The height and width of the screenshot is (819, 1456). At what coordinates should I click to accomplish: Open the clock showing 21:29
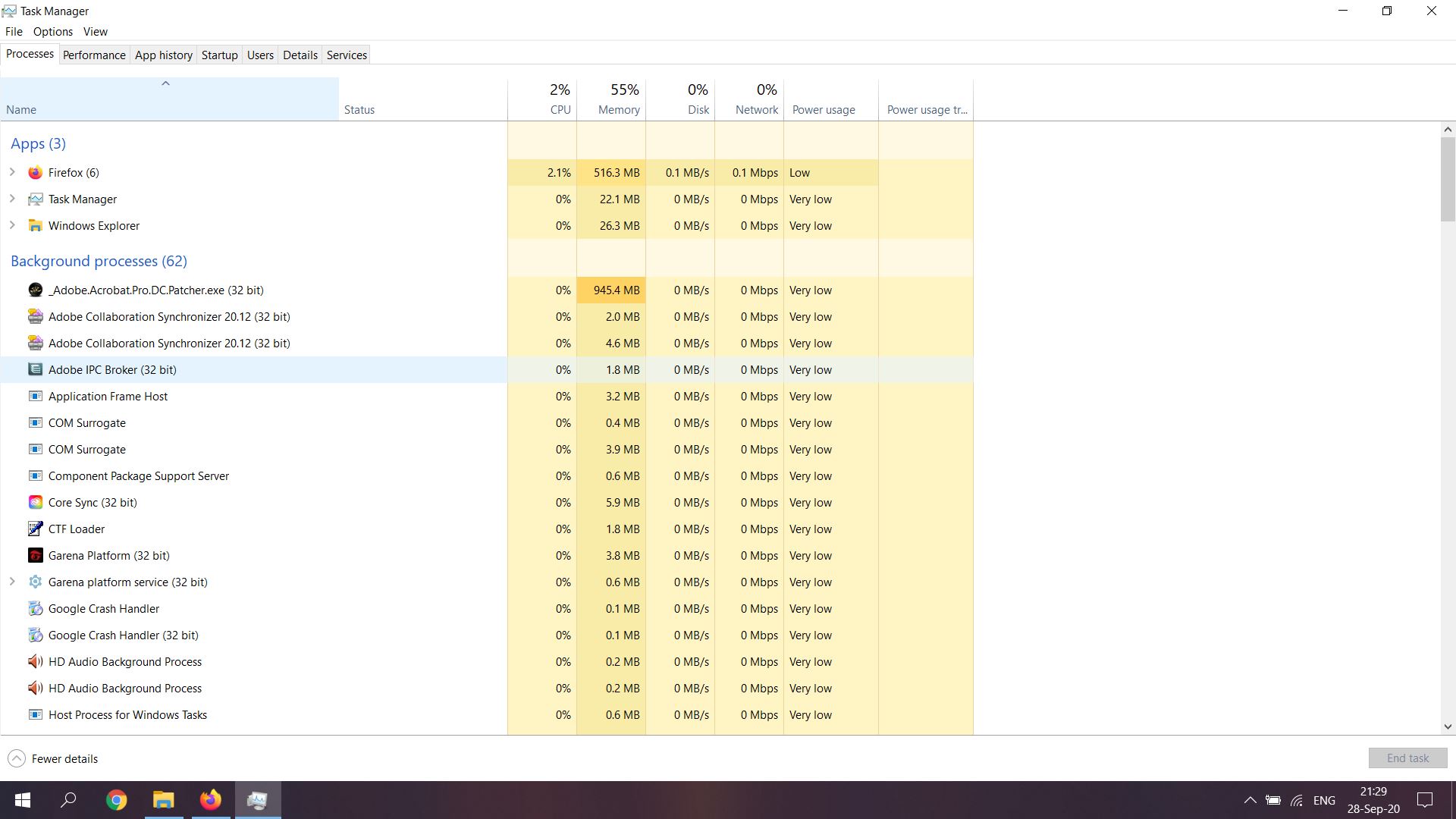pos(1373,800)
